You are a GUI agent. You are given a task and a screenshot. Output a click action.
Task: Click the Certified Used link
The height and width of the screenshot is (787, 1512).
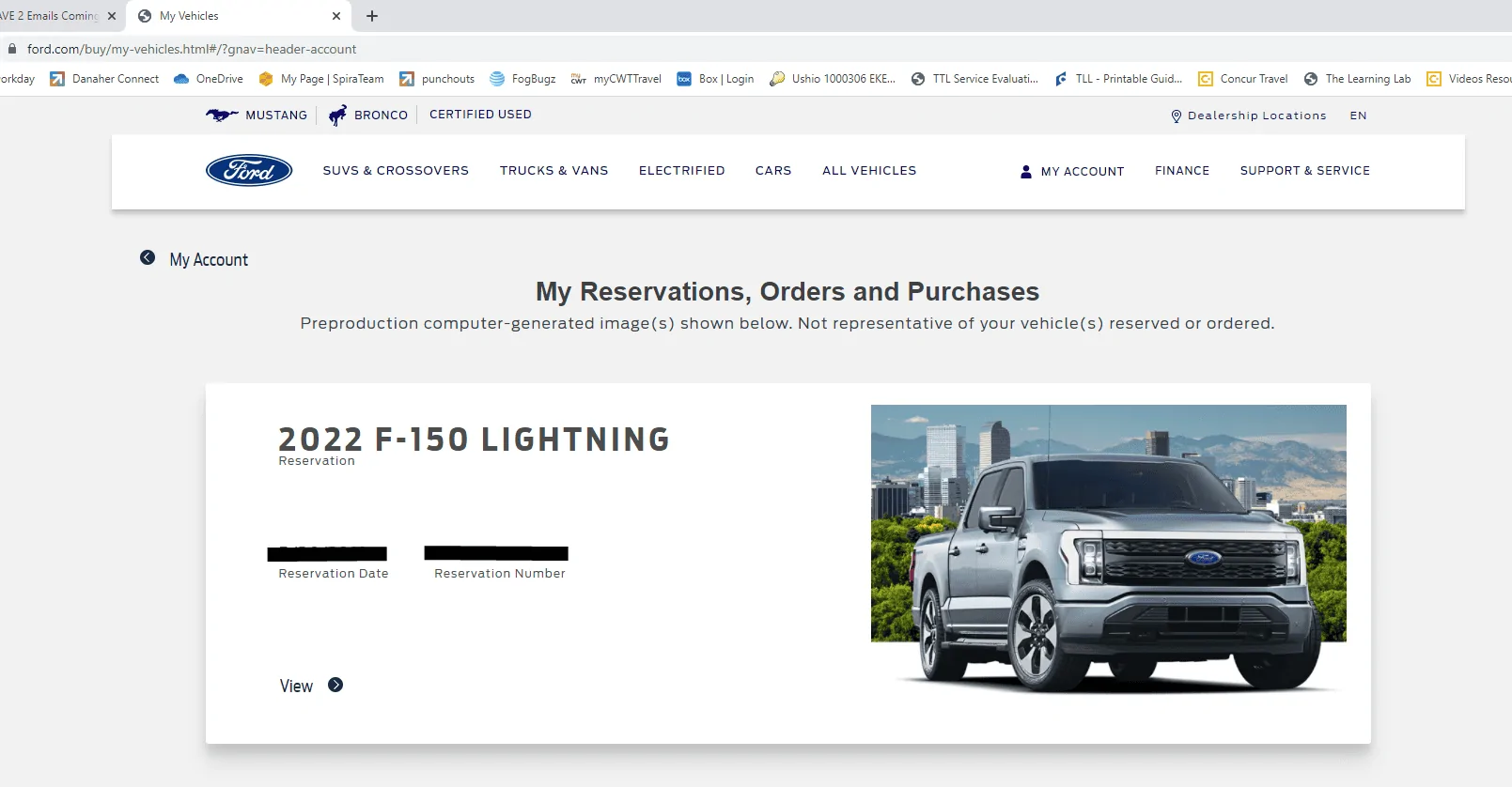pos(480,115)
